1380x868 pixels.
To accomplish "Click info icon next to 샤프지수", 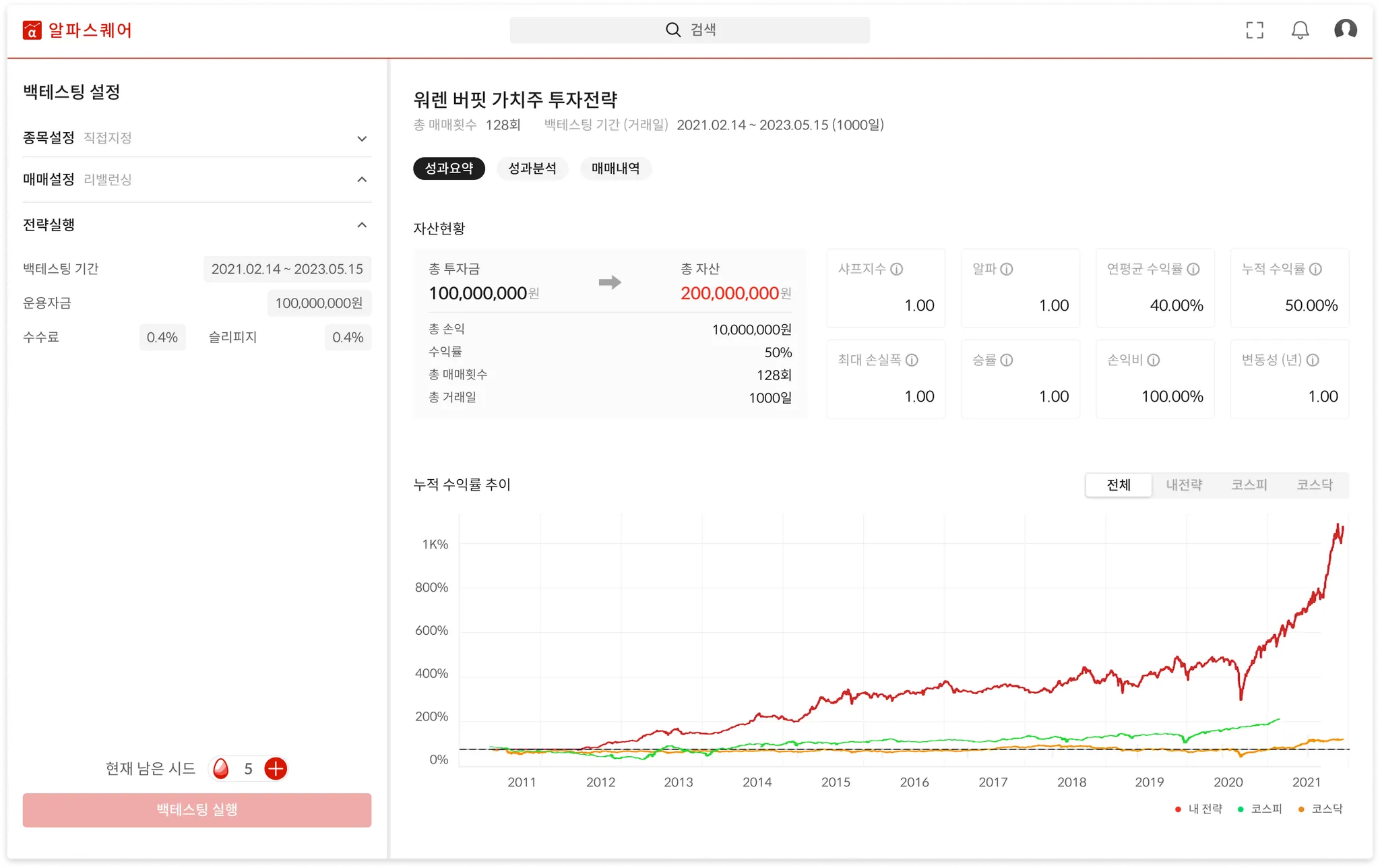I will coord(896,269).
